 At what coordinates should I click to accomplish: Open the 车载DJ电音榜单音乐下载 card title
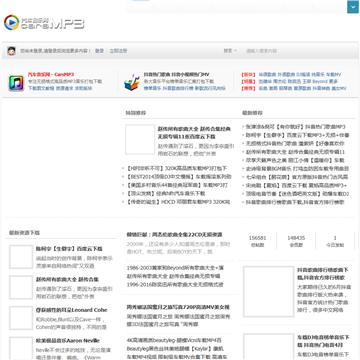323,341
